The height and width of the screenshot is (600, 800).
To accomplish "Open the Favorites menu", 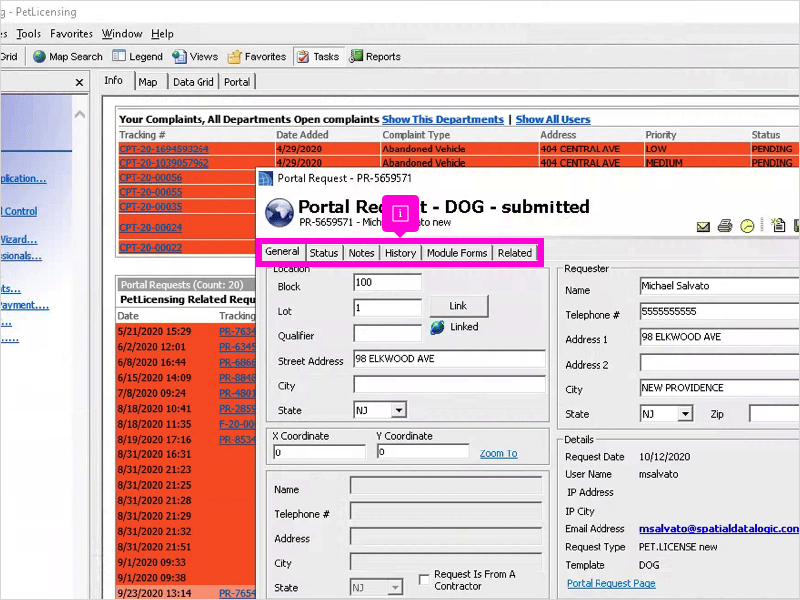I will (71, 34).
